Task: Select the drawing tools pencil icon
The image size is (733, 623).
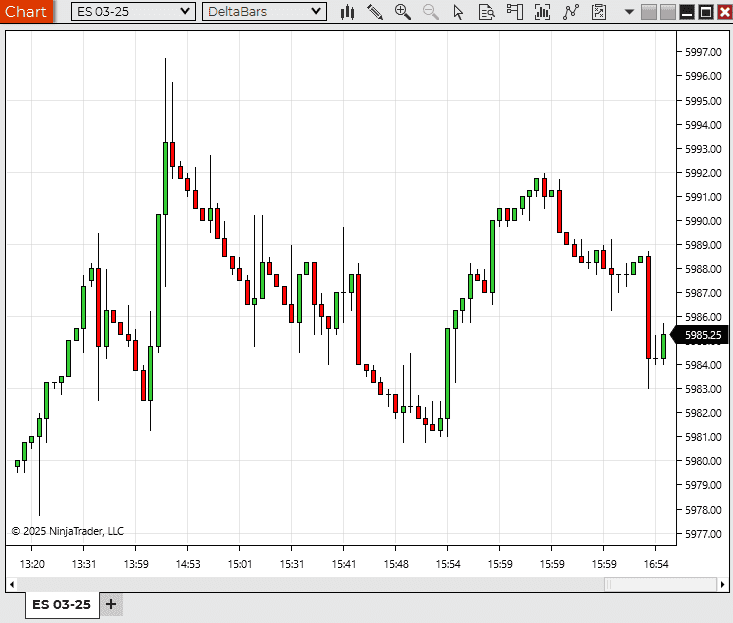Action: click(375, 12)
